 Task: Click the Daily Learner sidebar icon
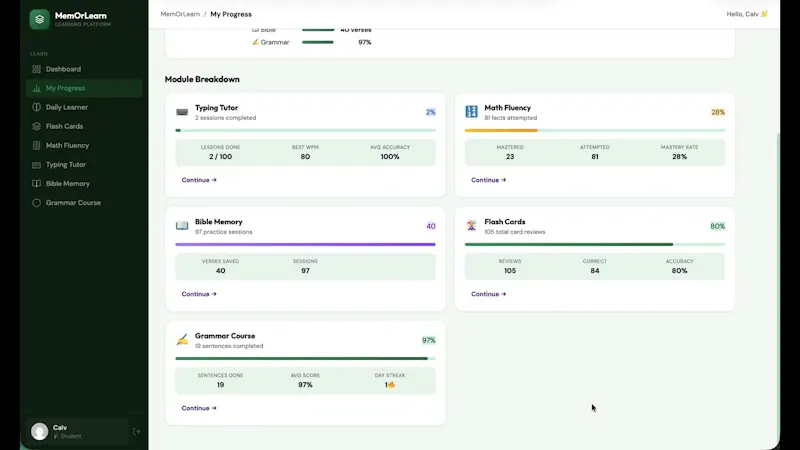(x=36, y=107)
